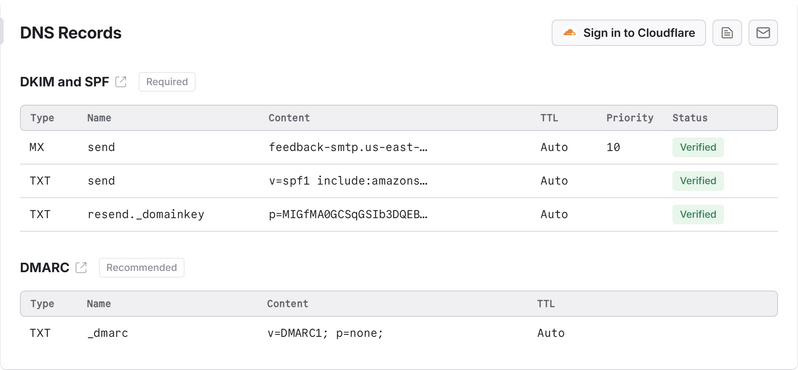
Task: Click the resend._domainkey name cell
Action: click(x=146, y=215)
